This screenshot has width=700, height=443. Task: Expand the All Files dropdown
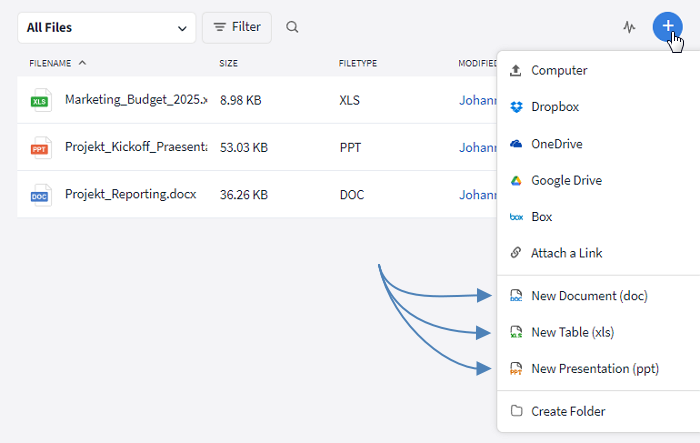pos(106,28)
